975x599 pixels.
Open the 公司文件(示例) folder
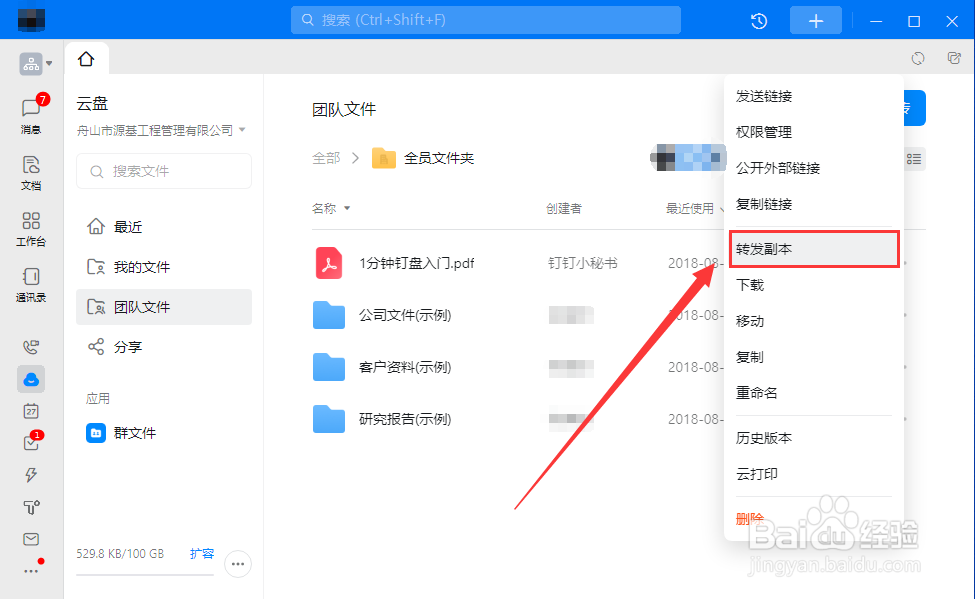[405, 315]
